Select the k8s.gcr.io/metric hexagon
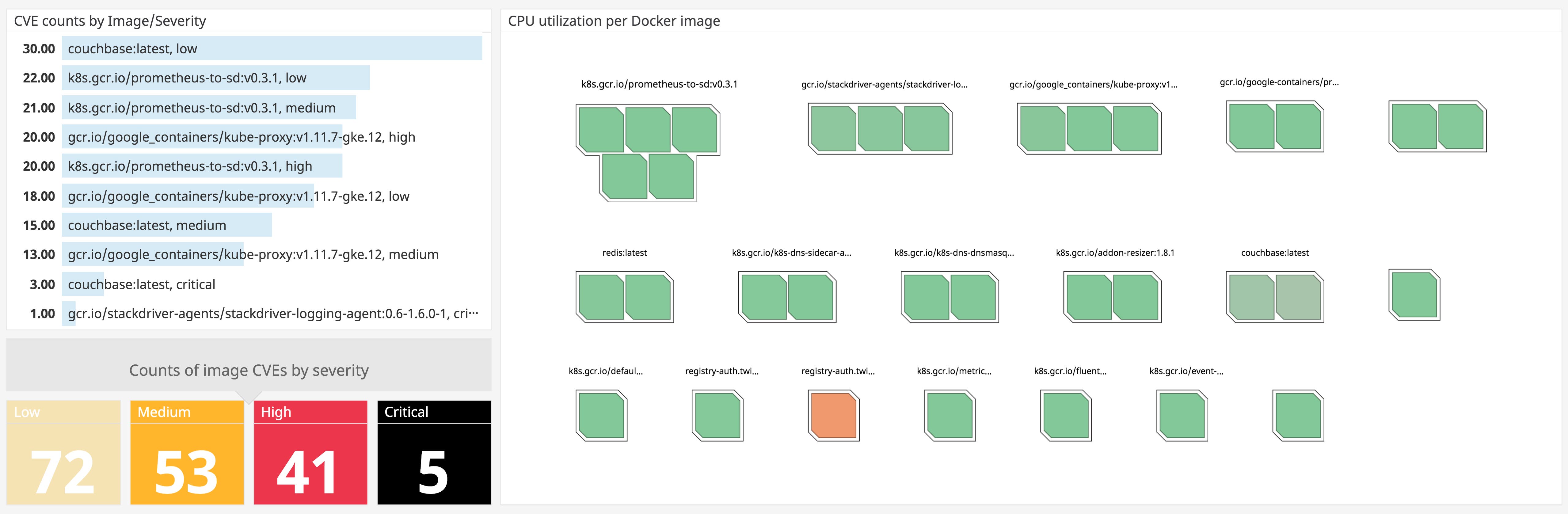Screen dimensions: 1568x514 click(950, 416)
